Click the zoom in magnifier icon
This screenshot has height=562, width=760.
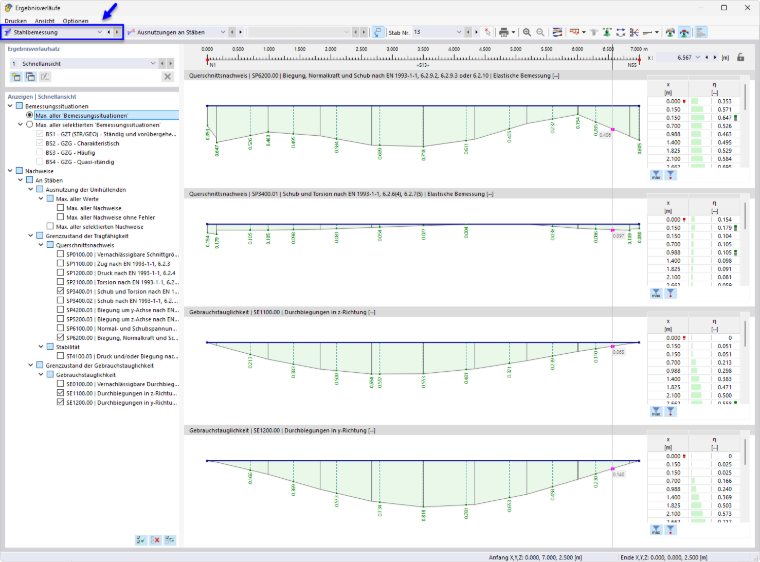click(527, 32)
